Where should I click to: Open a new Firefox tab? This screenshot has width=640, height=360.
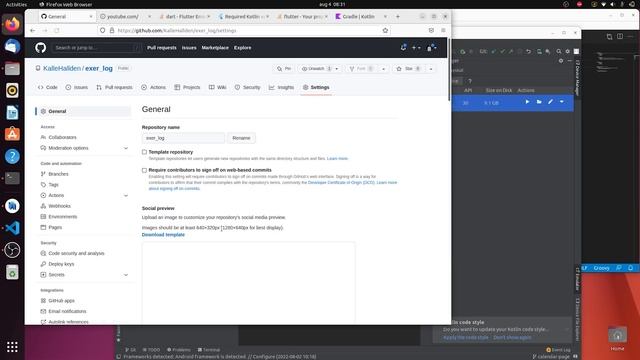pos(398,17)
